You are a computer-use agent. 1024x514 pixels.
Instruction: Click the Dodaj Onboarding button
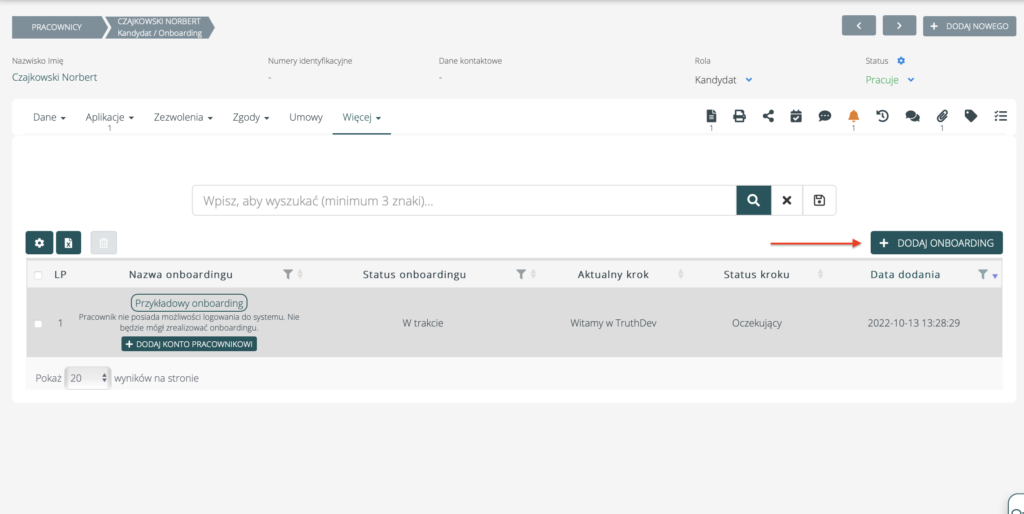click(x=936, y=243)
